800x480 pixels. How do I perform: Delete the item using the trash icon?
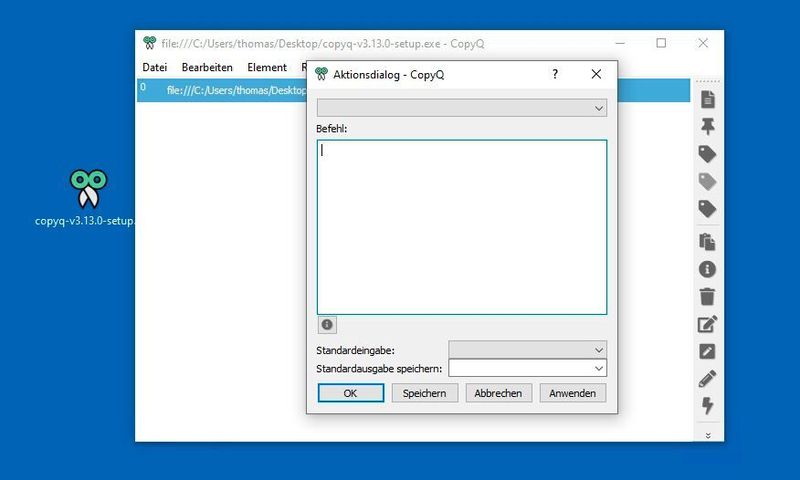[707, 296]
